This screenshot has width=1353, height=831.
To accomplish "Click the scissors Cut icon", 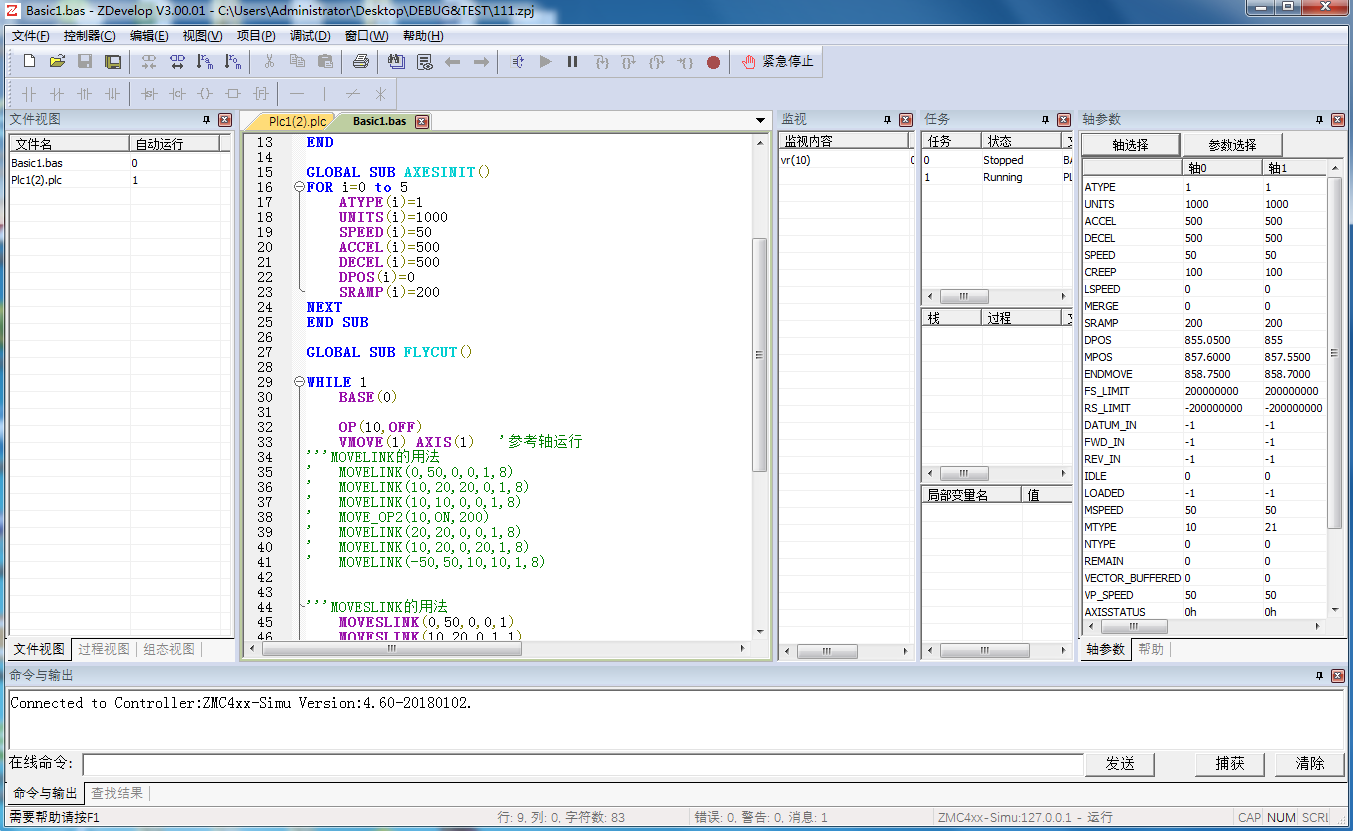I will (269, 62).
